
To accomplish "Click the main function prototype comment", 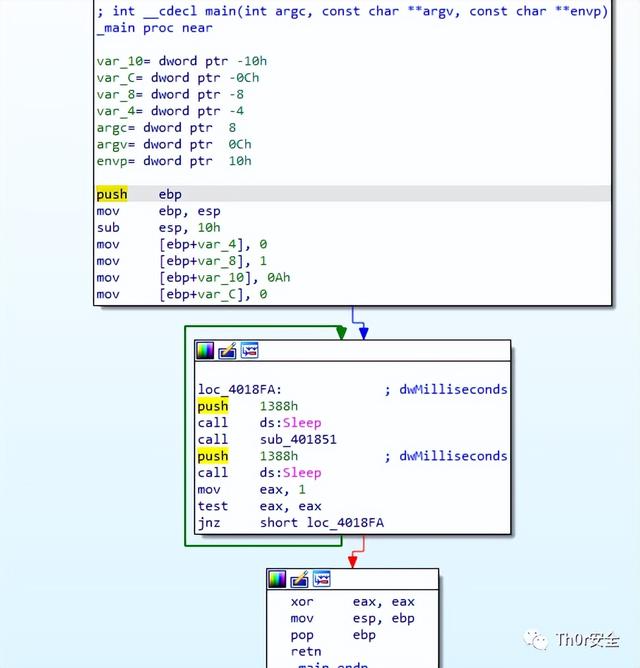I will pyautogui.click(x=352, y=12).
